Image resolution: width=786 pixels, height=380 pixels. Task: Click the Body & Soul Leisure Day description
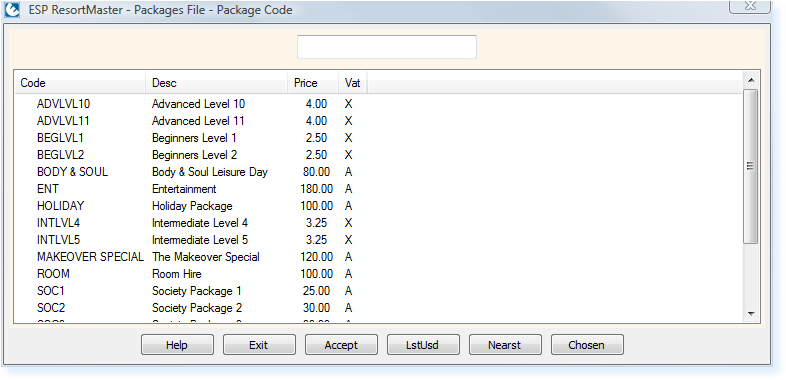[210, 172]
